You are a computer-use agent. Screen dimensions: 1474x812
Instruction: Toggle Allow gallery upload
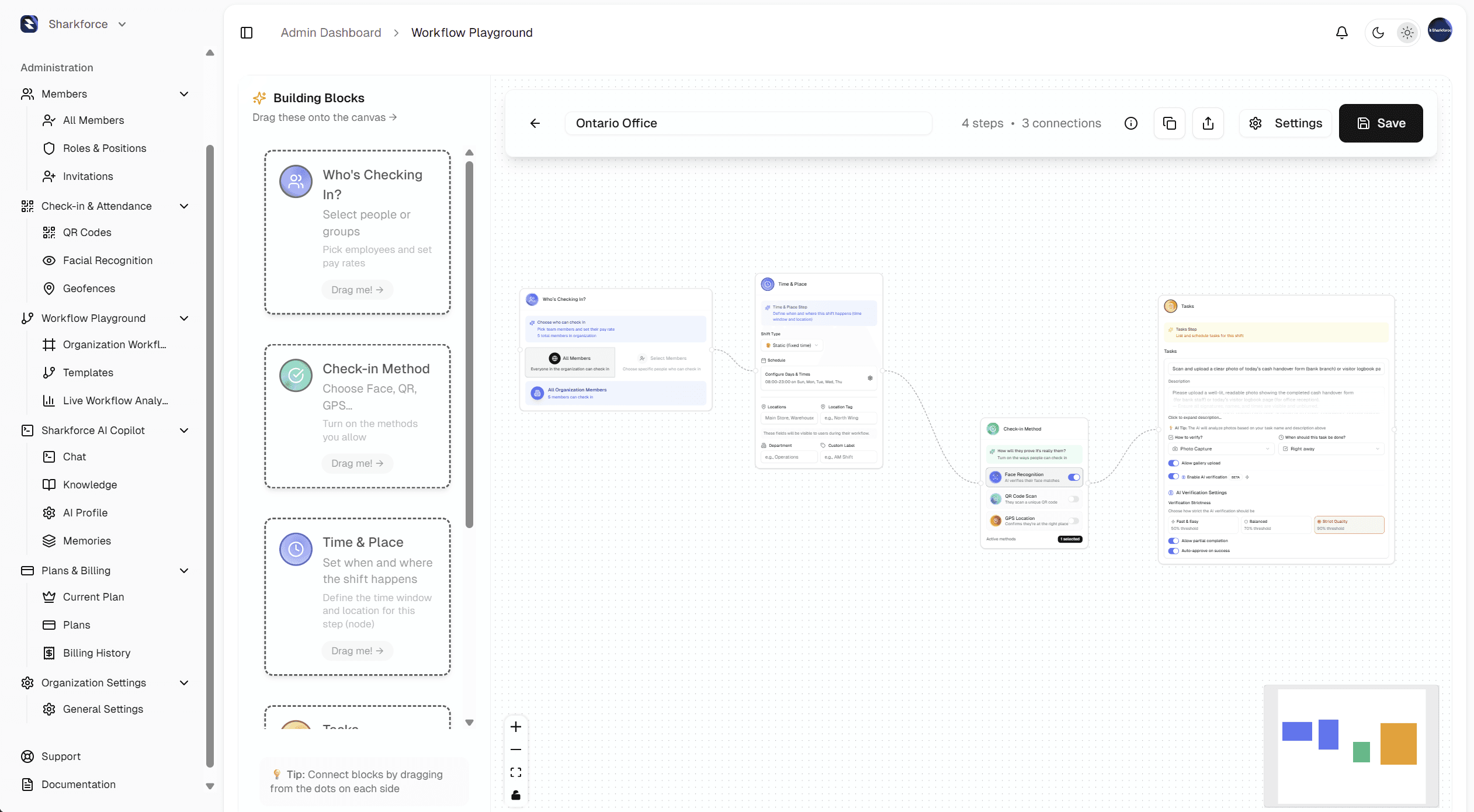[1173, 463]
